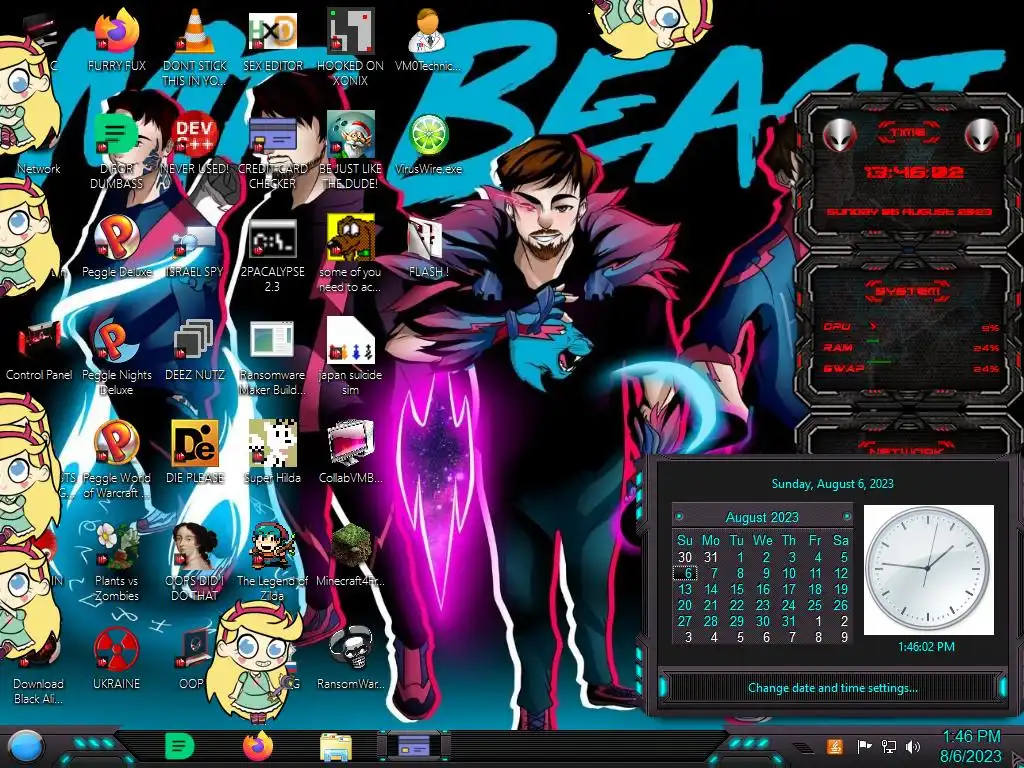
Task: Go to previous month in calendar
Action: (x=679, y=517)
